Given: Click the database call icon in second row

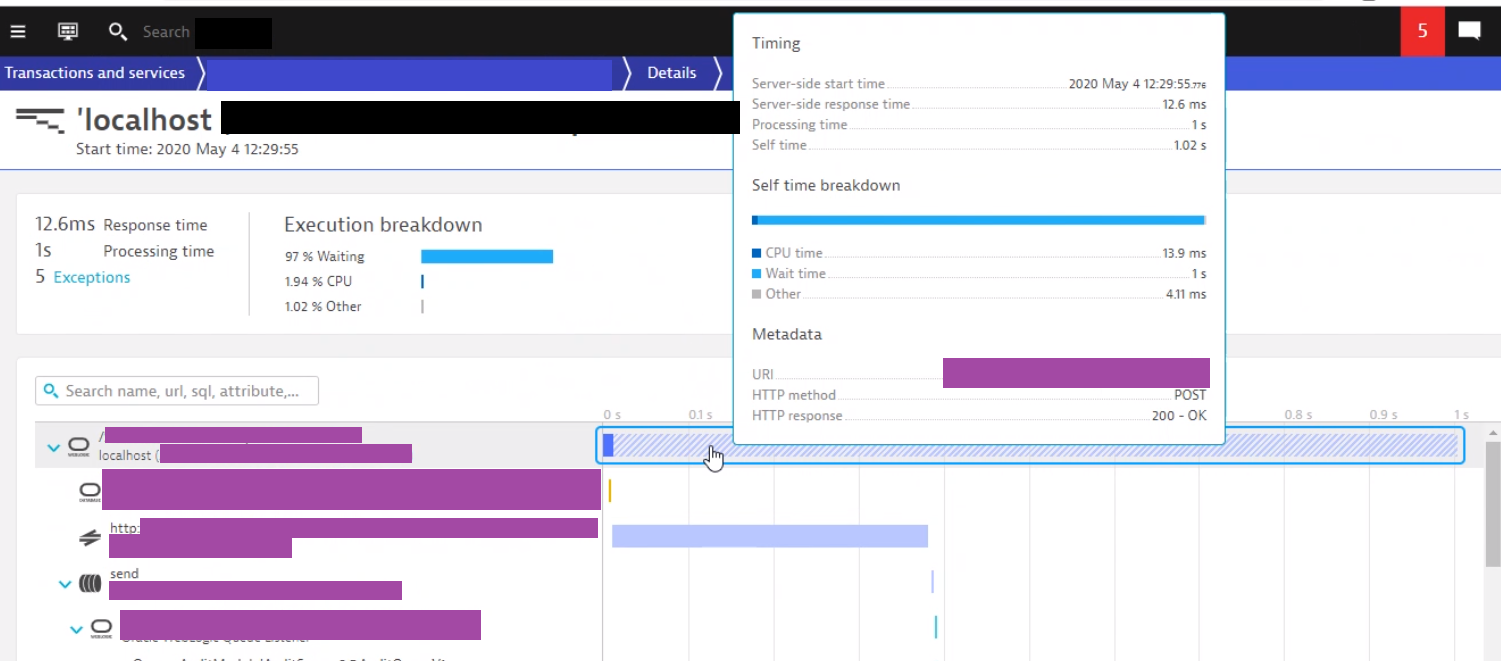Looking at the screenshot, I should (90, 492).
